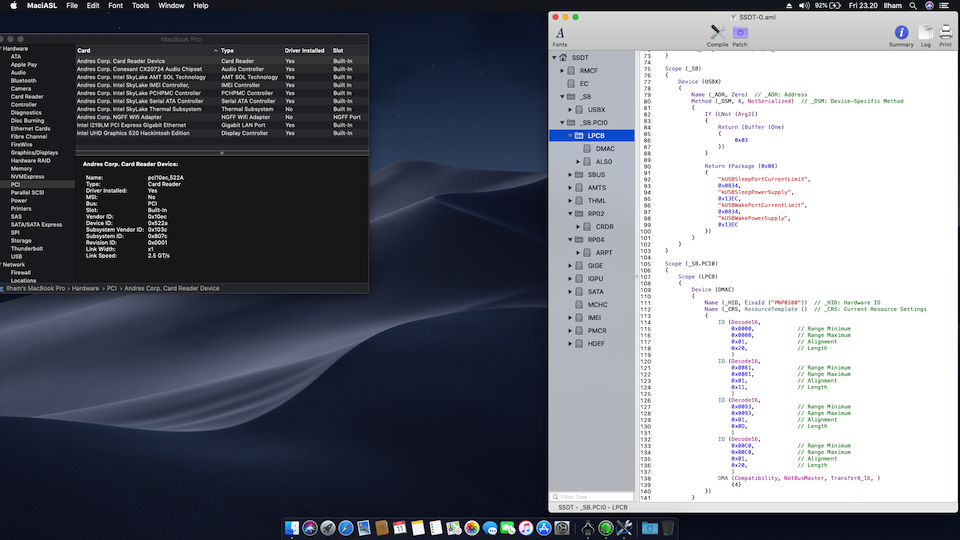Image resolution: width=960 pixels, height=540 pixels.
Task: Open Notification Center in menu bar
Action: point(944,6)
